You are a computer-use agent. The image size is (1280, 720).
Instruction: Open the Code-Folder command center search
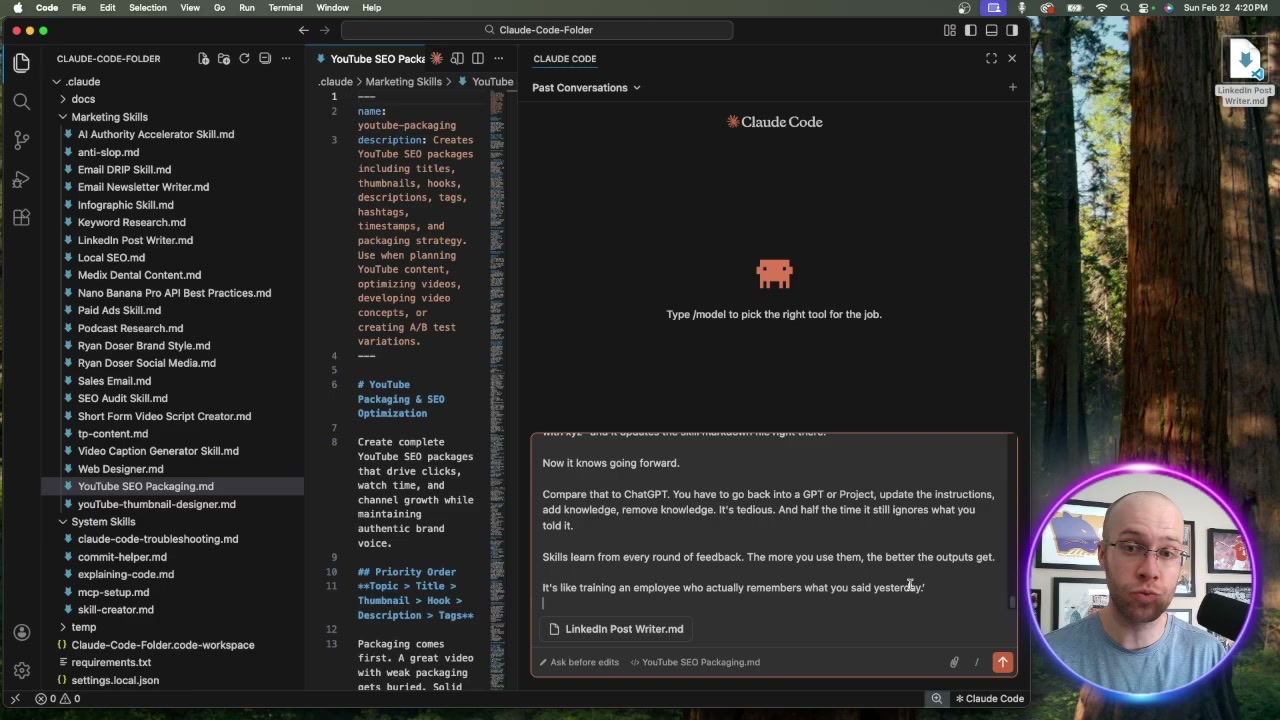pos(537,30)
